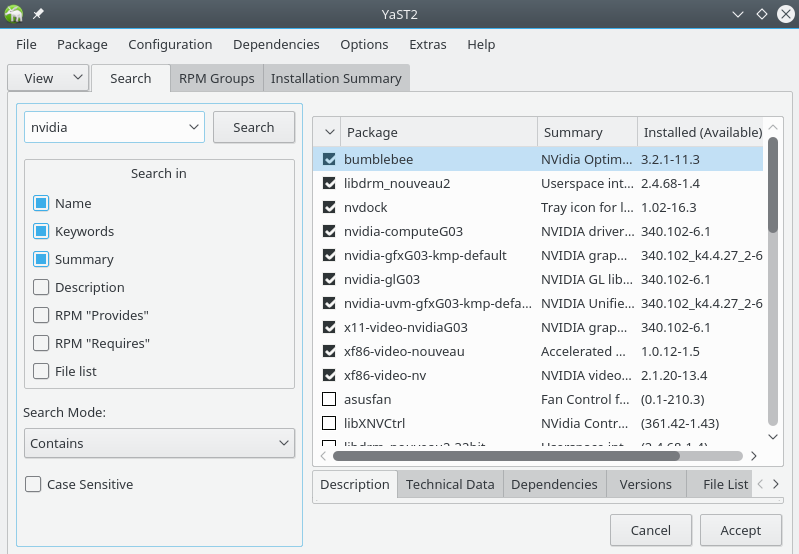The width and height of the screenshot is (799, 554).
Task: Sort by Summary column header
Action: (587, 133)
